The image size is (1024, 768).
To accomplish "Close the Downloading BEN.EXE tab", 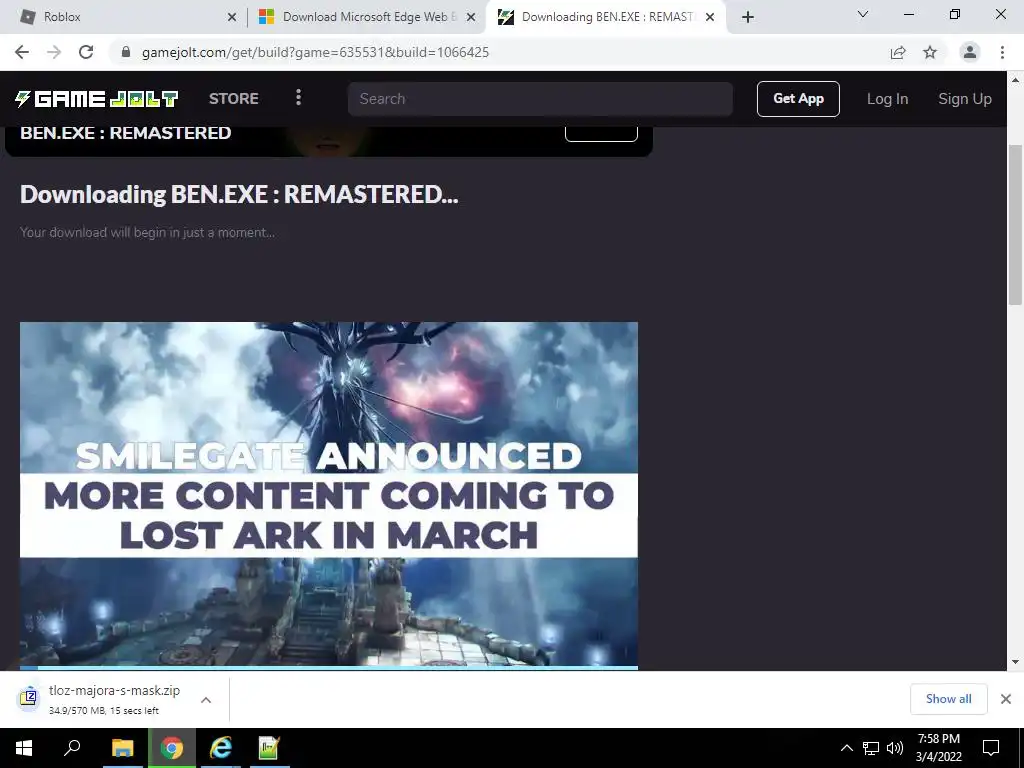I will pos(710,17).
